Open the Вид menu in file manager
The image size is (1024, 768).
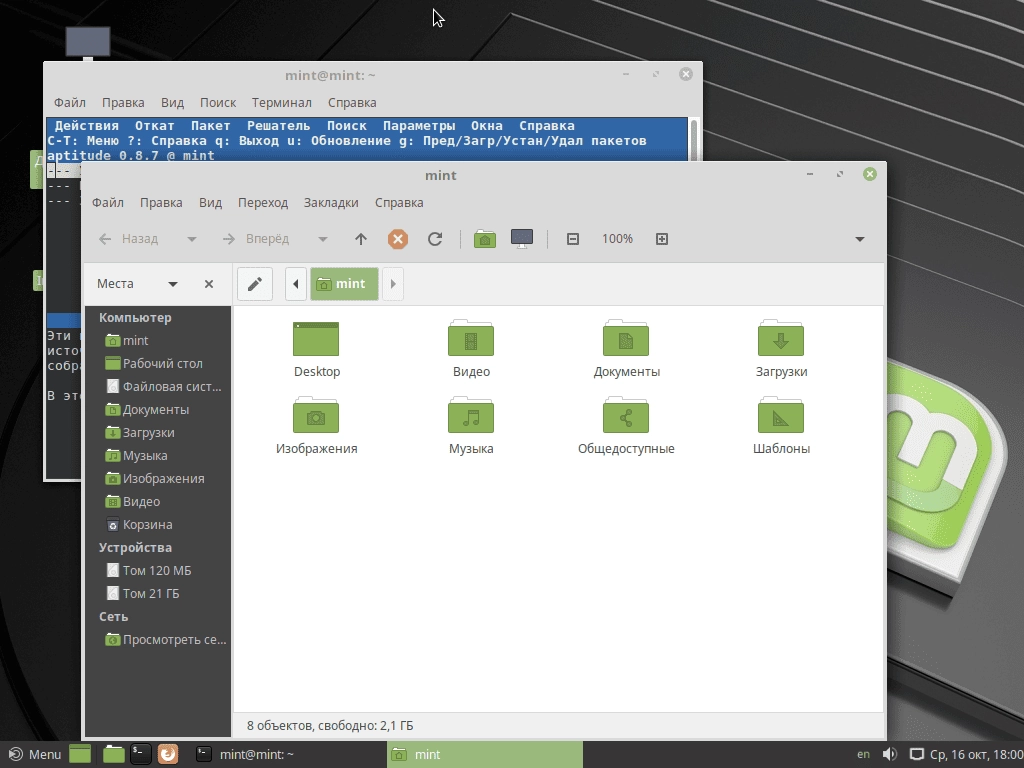pos(210,202)
